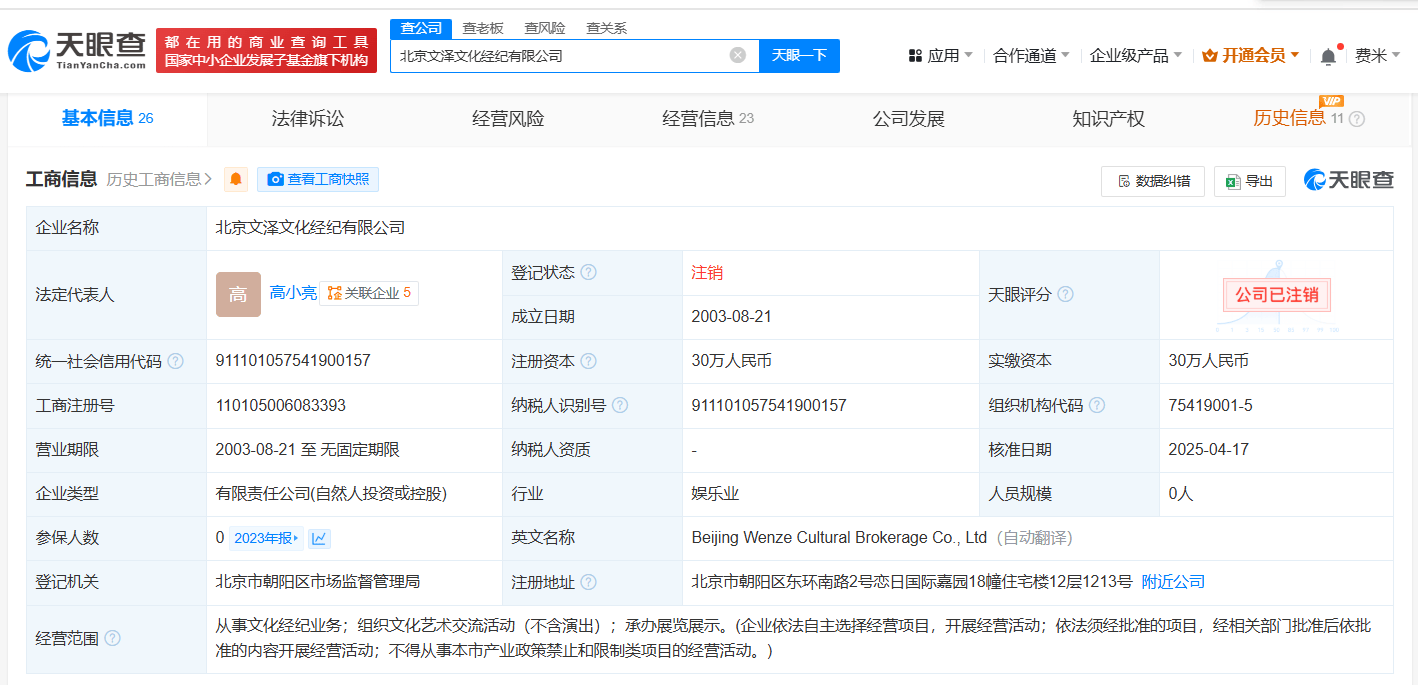1418x685 pixels.
Task: Click the 高 avatar of the legal representative
Action: point(238,294)
